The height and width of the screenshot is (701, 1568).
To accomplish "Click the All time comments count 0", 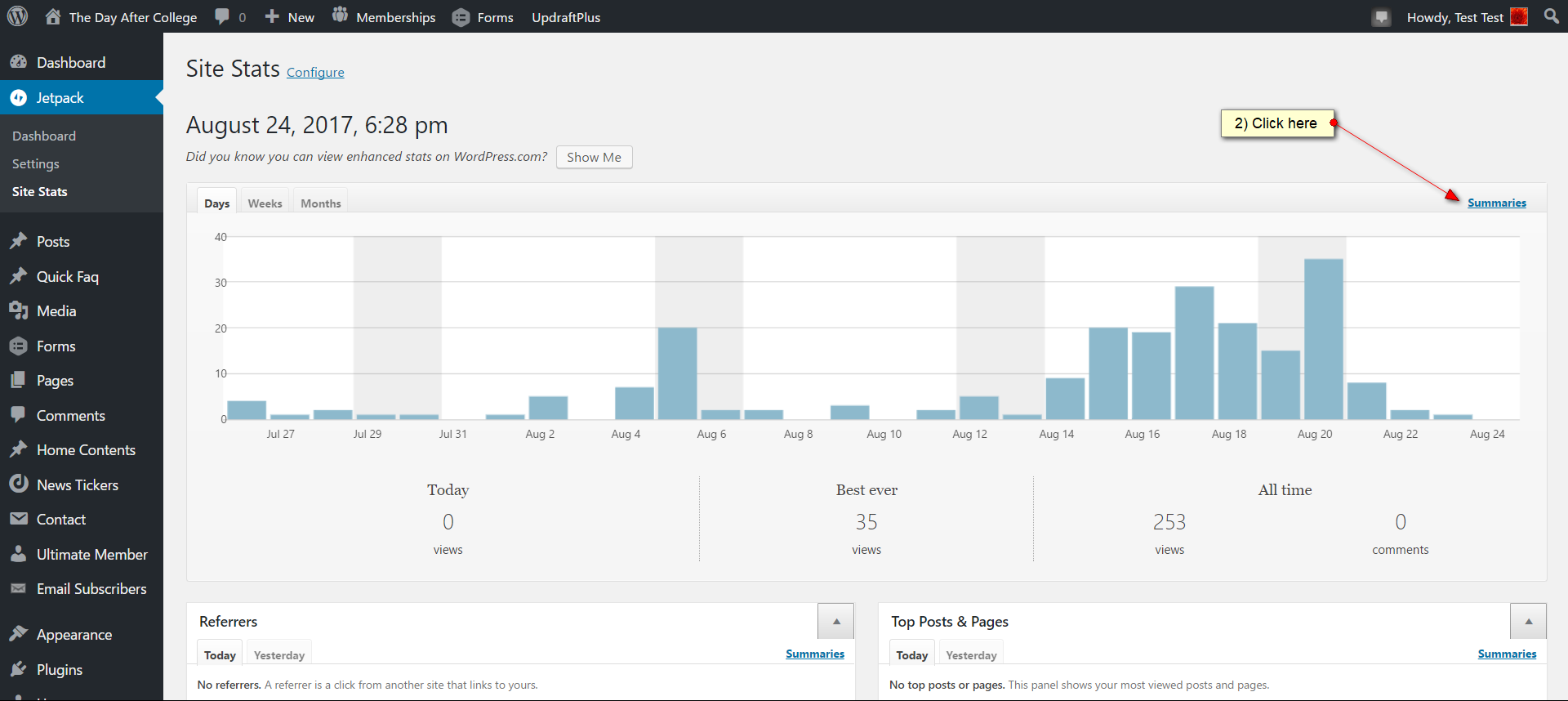I will [1401, 521].
